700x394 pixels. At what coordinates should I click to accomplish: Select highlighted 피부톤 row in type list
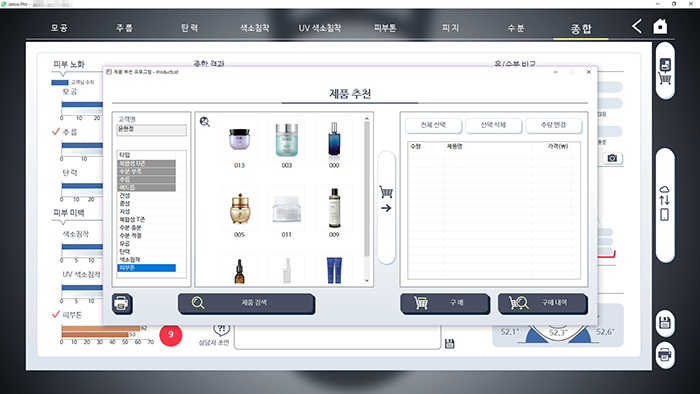[x=146, y=268]
